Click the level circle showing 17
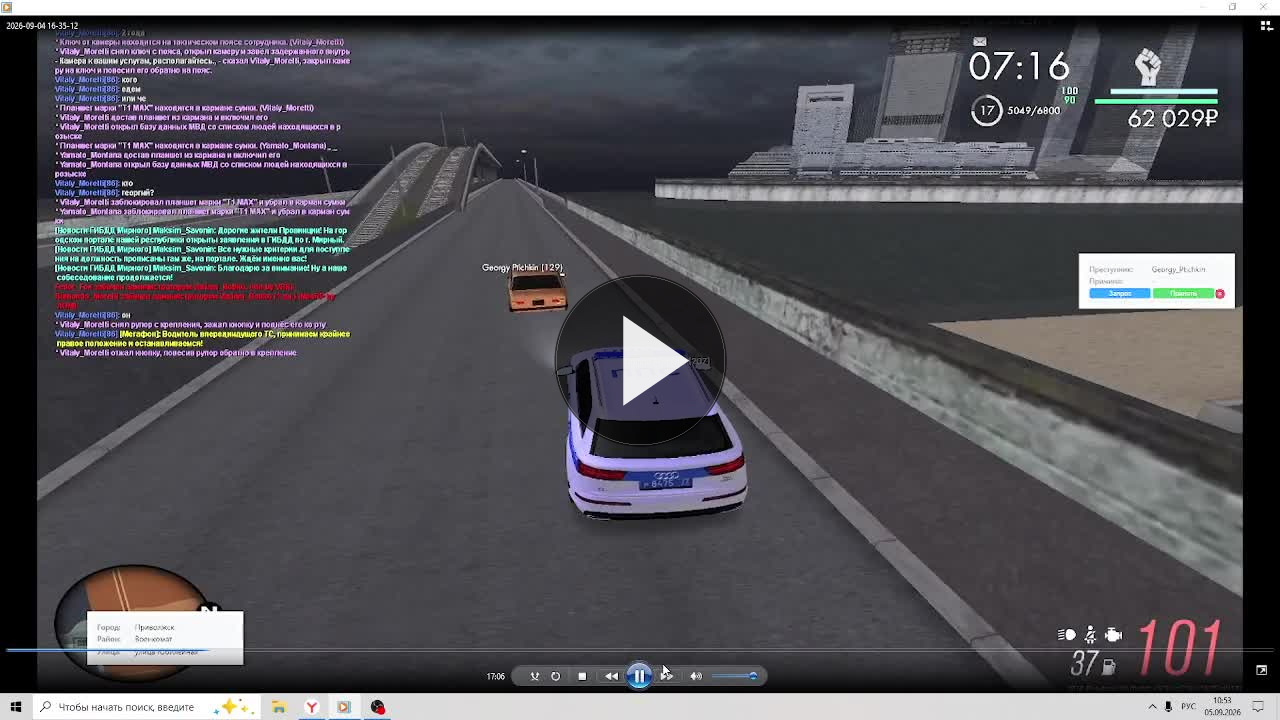 pos(987,111)
